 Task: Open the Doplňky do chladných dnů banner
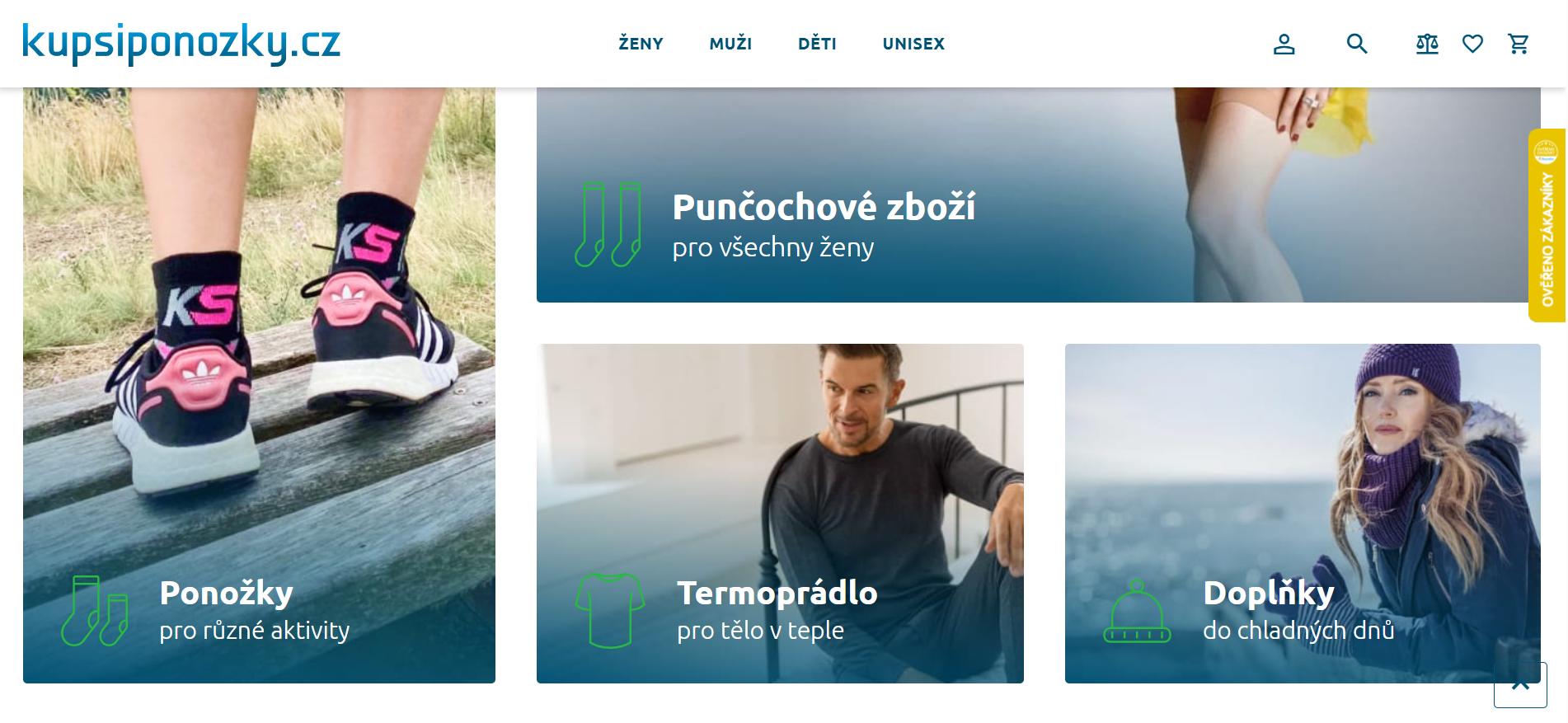pyautogui.click(x=1303, y=514)
